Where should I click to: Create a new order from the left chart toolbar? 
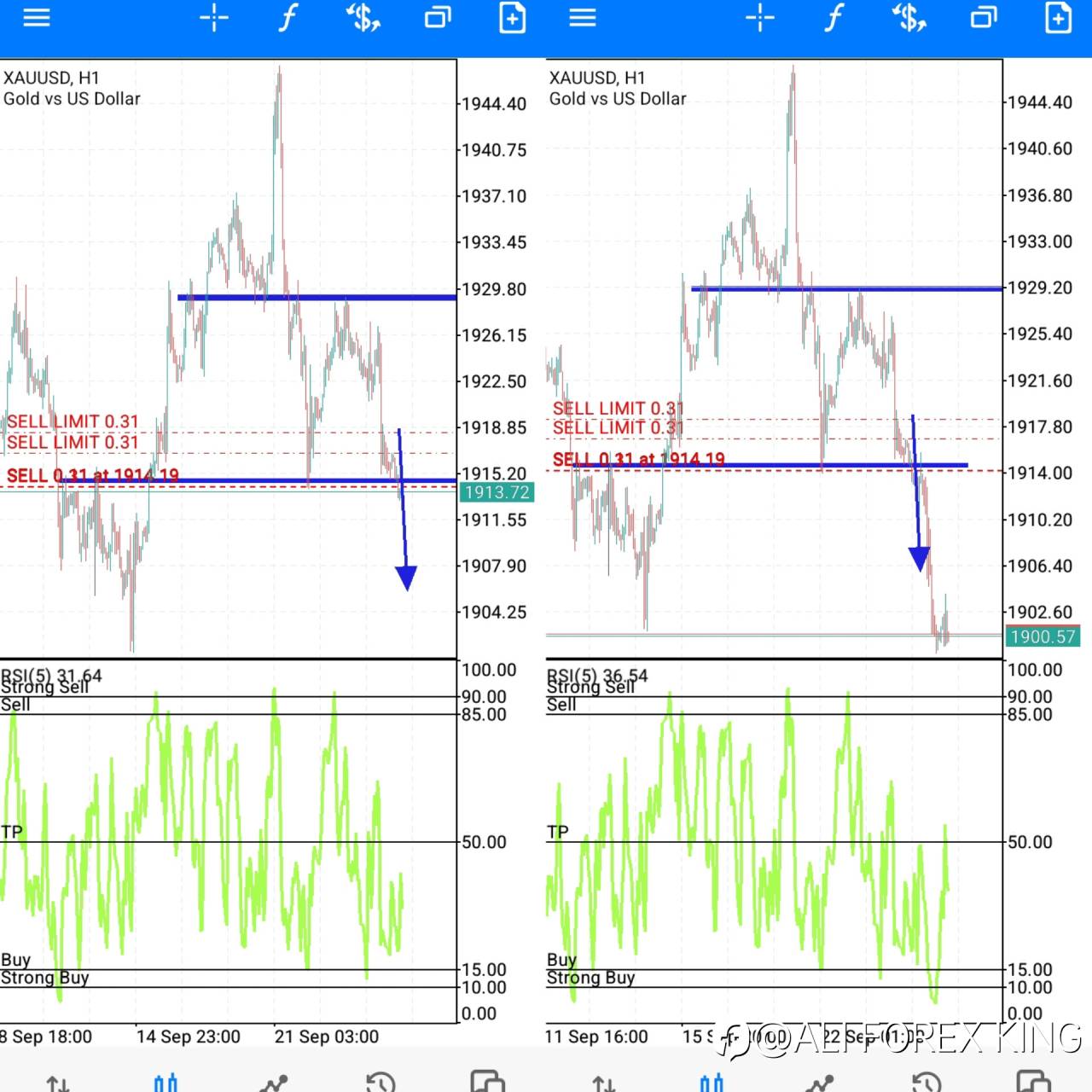[x=512, y=18]
